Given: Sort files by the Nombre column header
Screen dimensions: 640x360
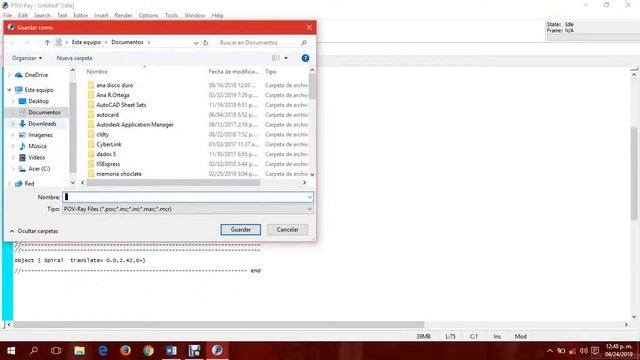Looking at the screenshot, I should pos(97,71).
